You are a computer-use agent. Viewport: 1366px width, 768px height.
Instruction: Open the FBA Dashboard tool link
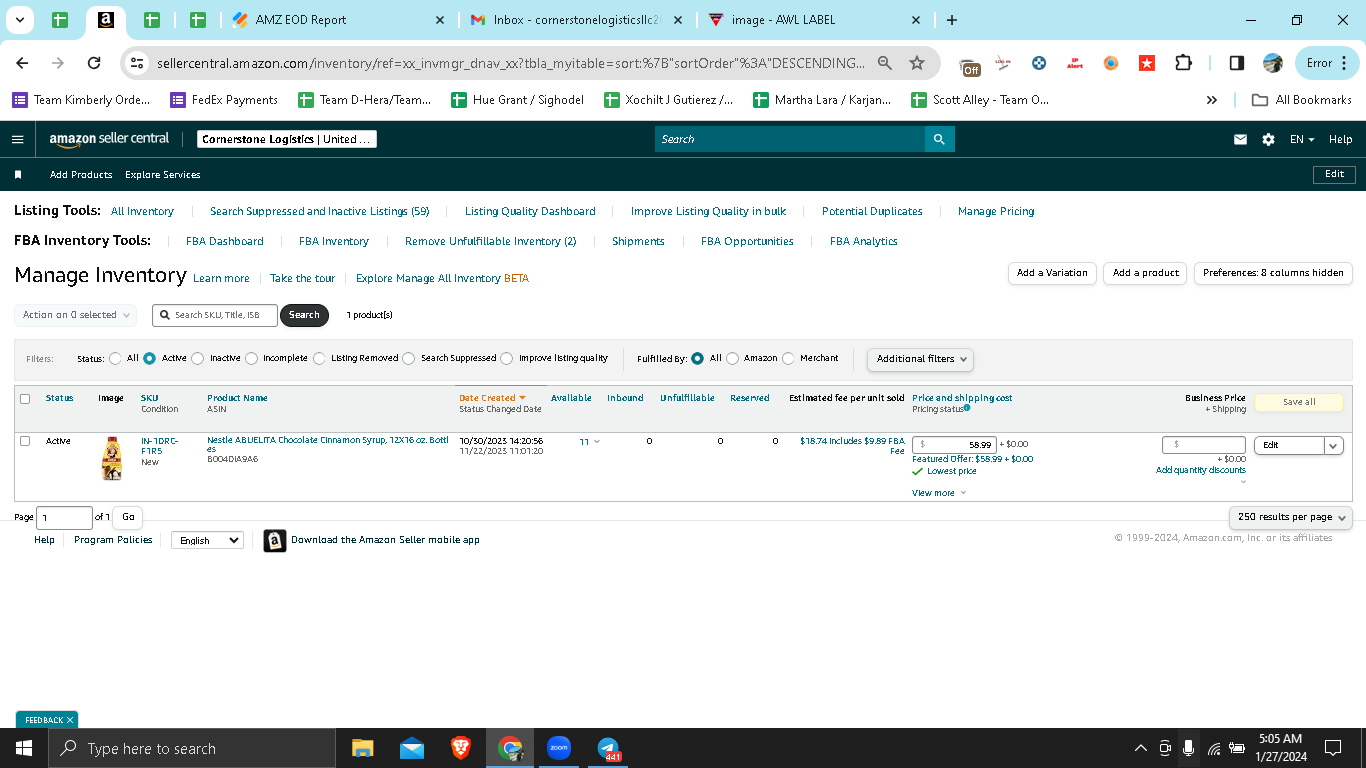tap(225, 241)
